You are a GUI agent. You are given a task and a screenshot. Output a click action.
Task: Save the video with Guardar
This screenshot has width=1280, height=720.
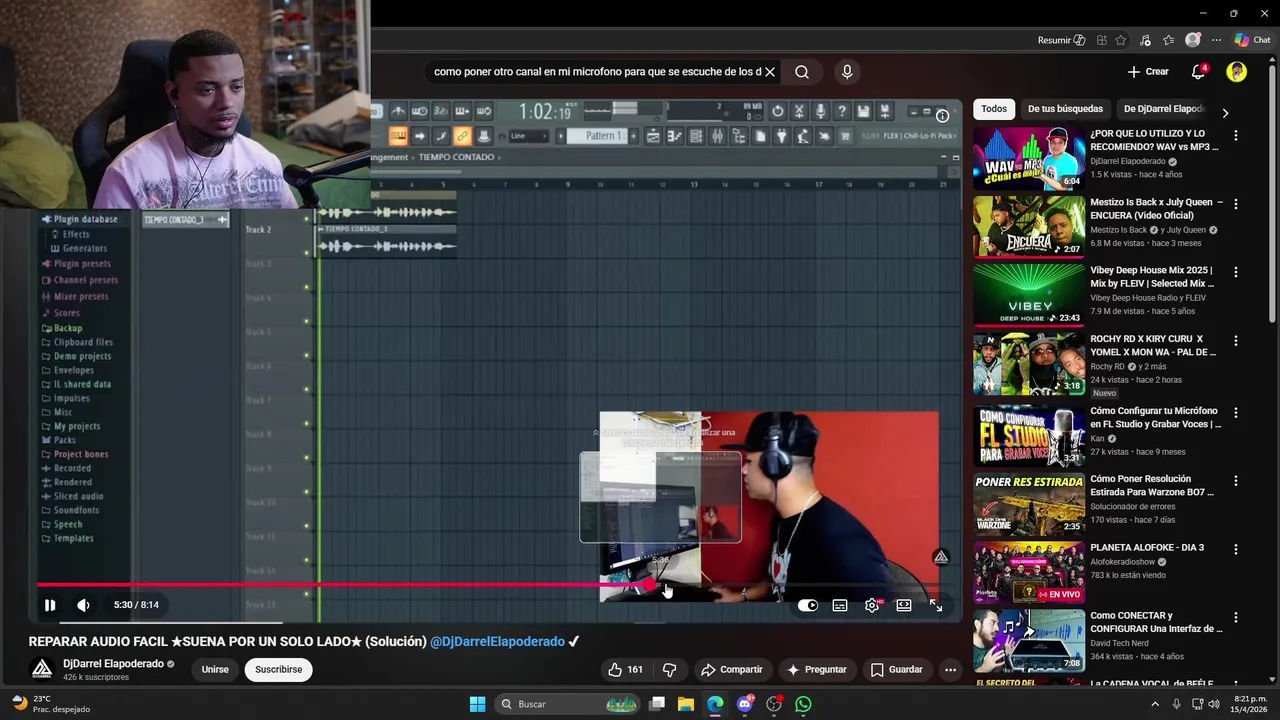click(x=897, y=670)
